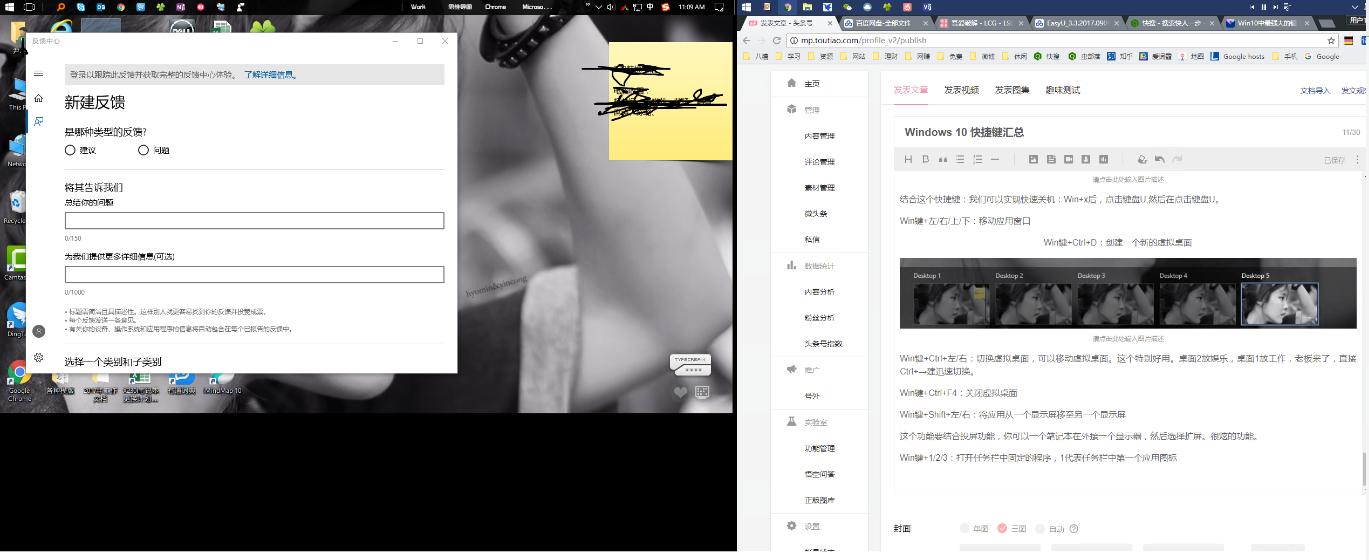Click the 文档导入 link

1315,91
